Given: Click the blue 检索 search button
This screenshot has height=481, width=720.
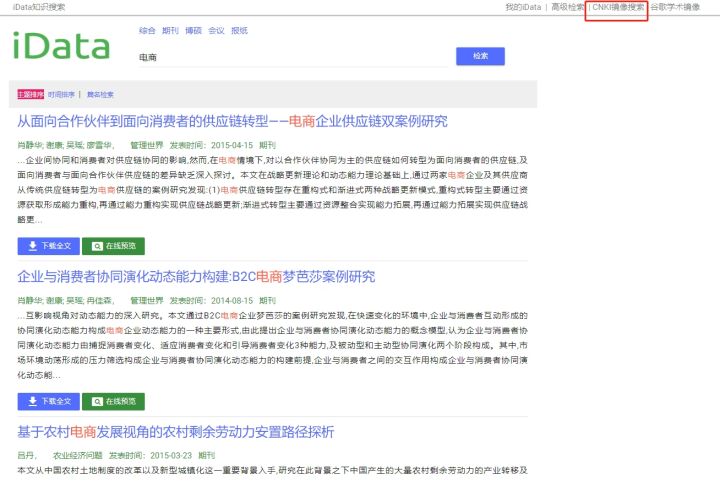Looking at the screenshot, I should (480, 56).
